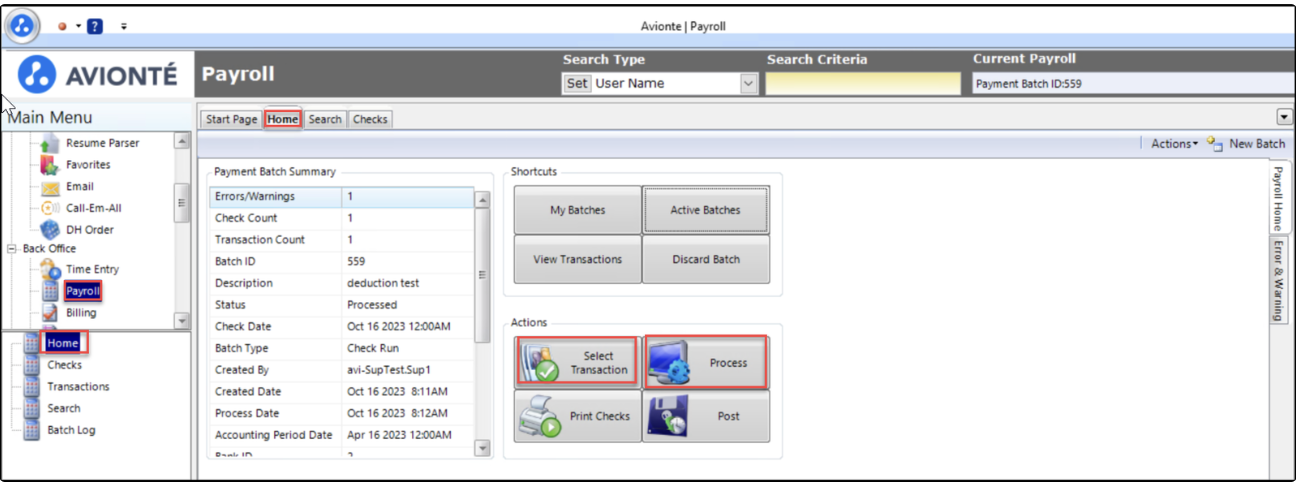The height and width of the screenshot is (484, 1296).
Task: Click the Select Transaction action button
Action: click(x=577, y=363)
